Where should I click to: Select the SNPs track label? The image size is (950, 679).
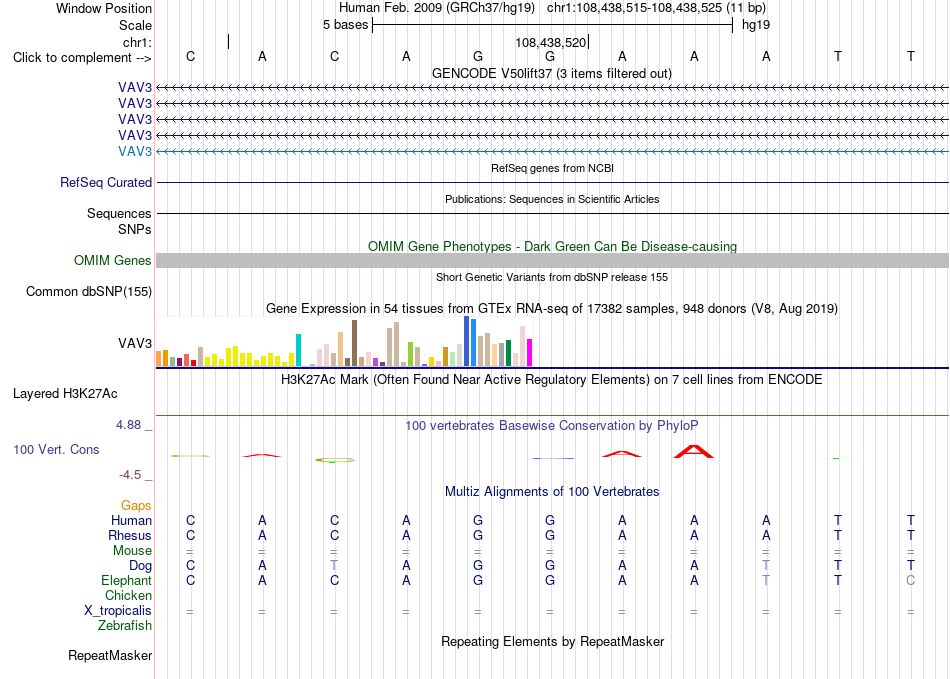pos(135,230)
